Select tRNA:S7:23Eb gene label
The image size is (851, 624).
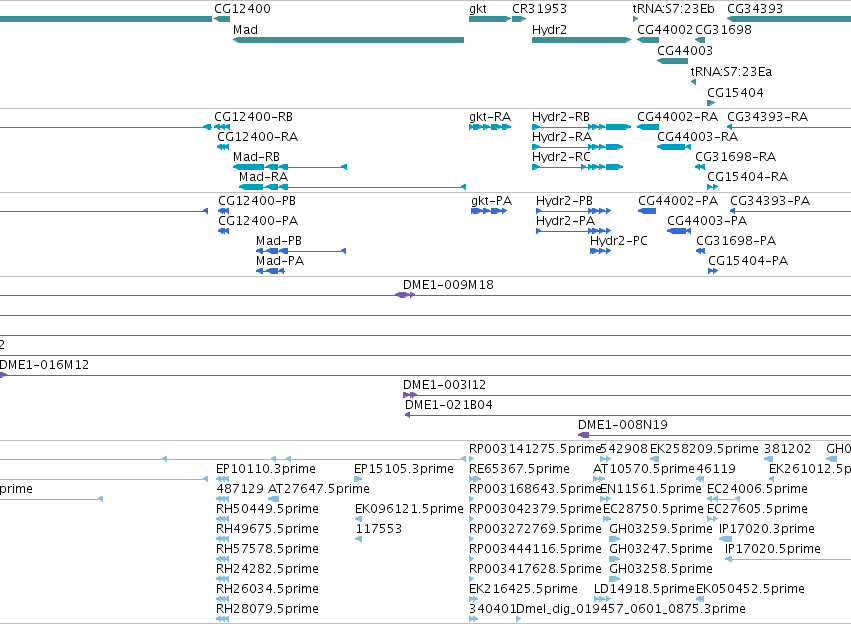point(674,9)
